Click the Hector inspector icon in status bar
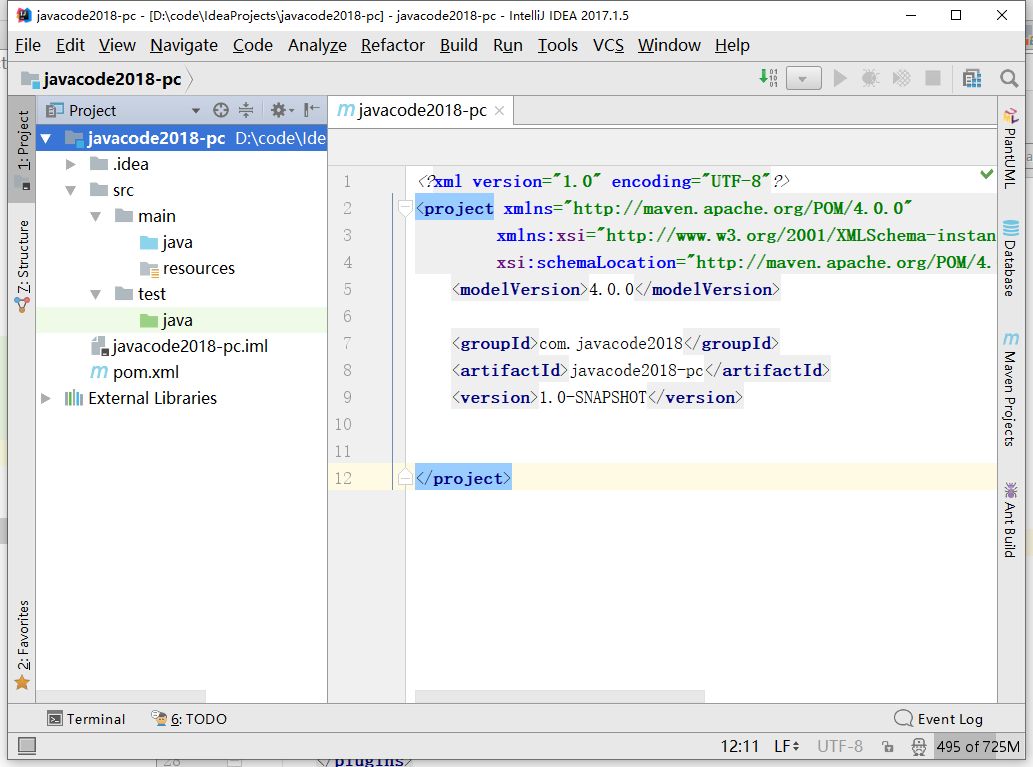1033x767 pixels. [x=918, y=746]
